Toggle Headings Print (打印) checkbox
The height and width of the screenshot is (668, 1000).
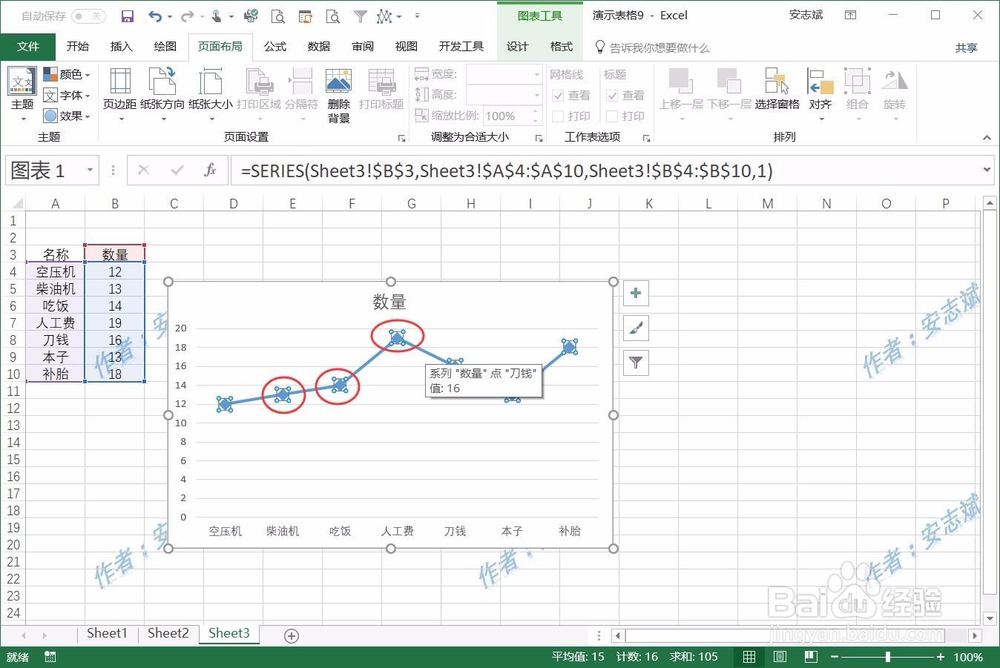point(612,116)
